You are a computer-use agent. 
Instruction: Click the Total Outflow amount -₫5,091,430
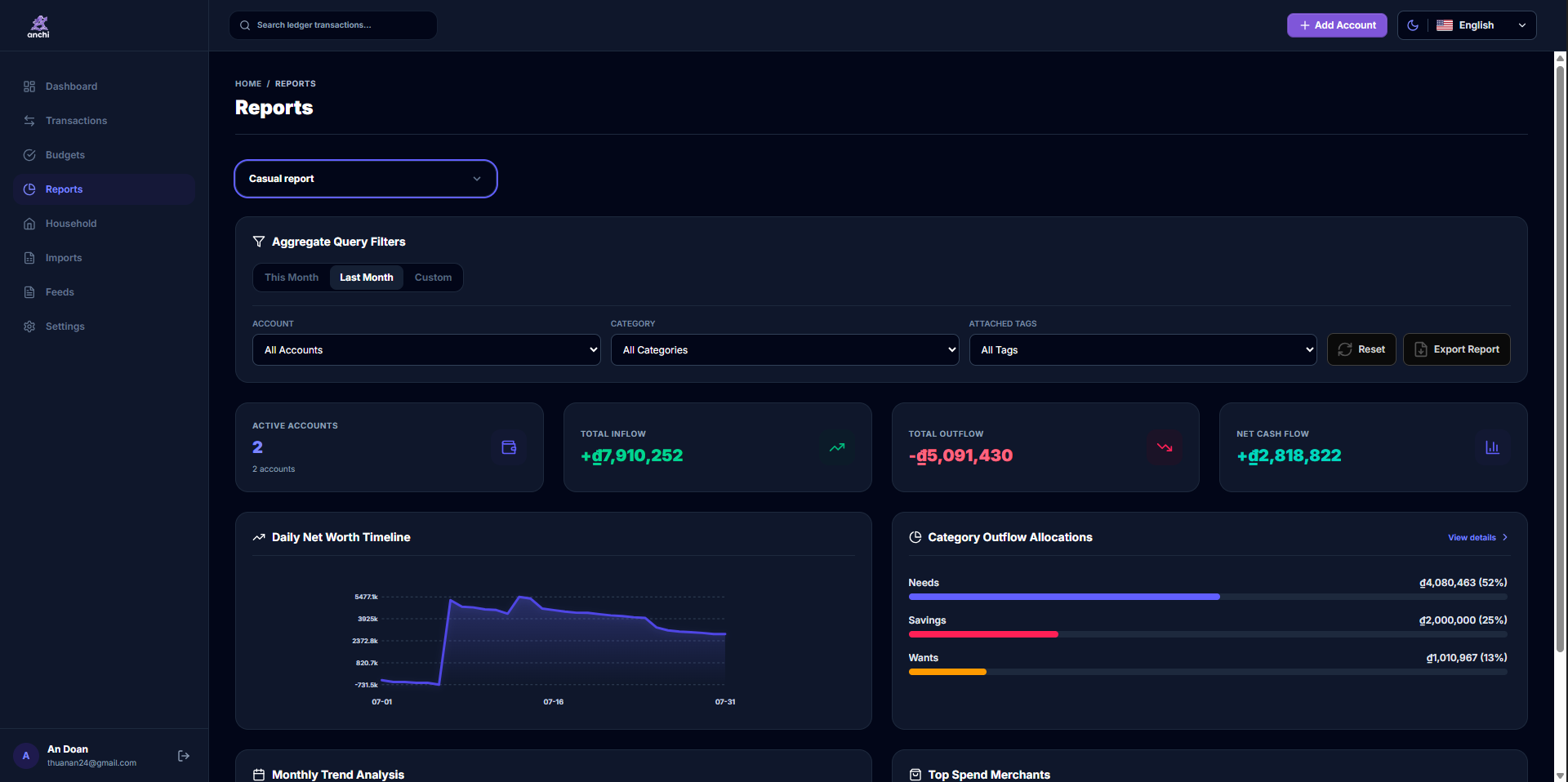coord(960,455)
